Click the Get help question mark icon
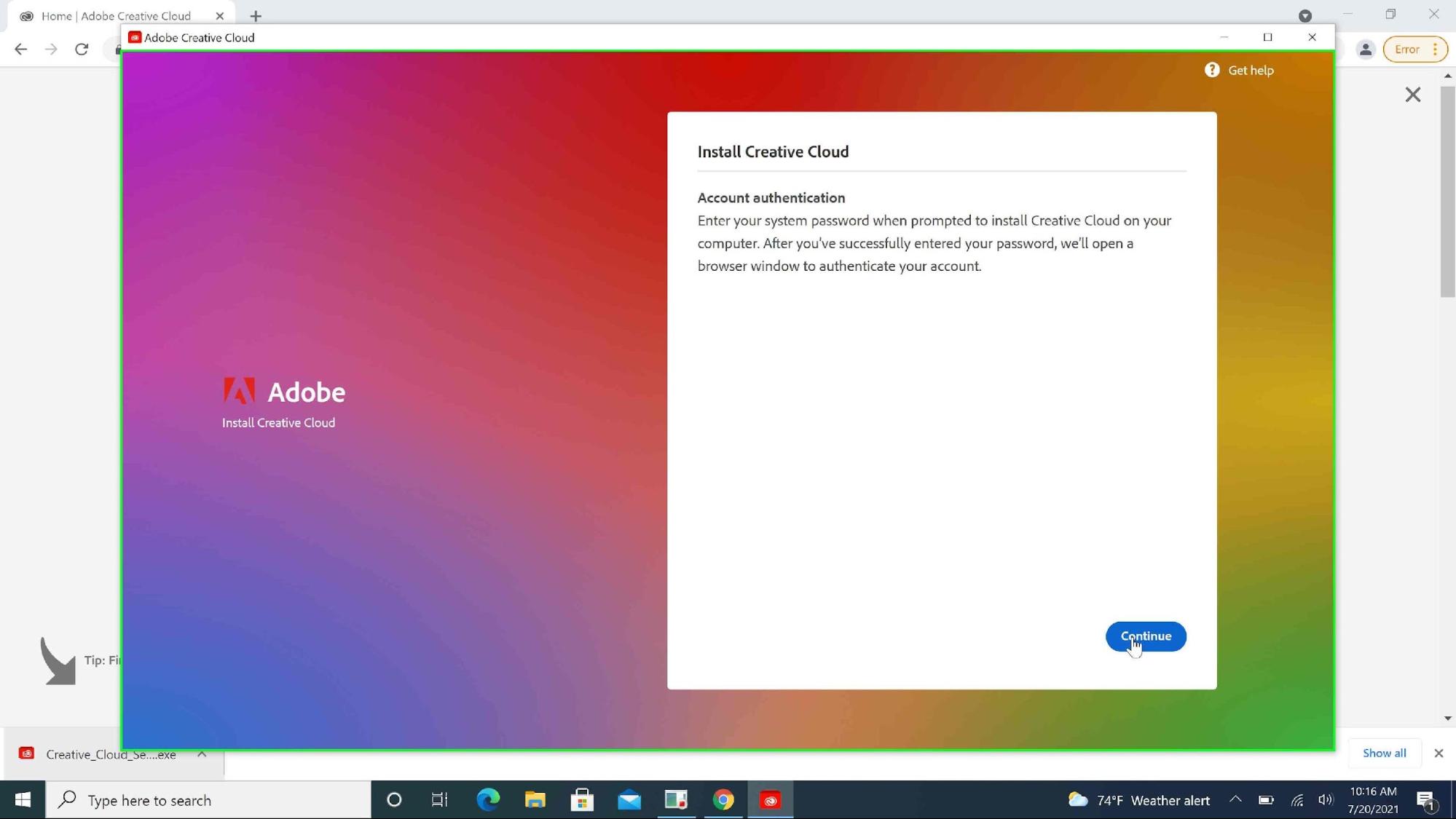Image resolution: width=1456 pixels, height=819 pixels. click(1211, 70)
